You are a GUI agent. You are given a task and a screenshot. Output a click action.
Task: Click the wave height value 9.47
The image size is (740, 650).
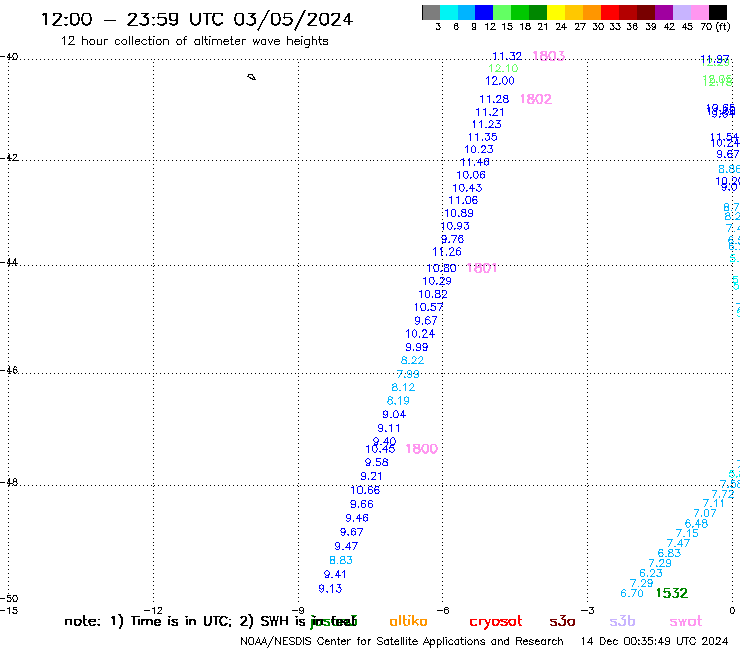coord(346,546)
